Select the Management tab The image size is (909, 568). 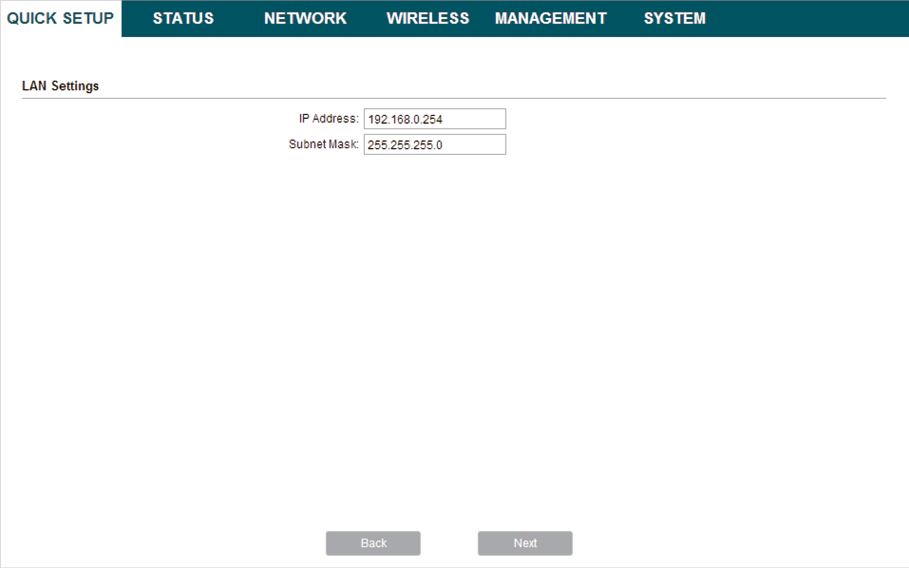coord(550,18)
